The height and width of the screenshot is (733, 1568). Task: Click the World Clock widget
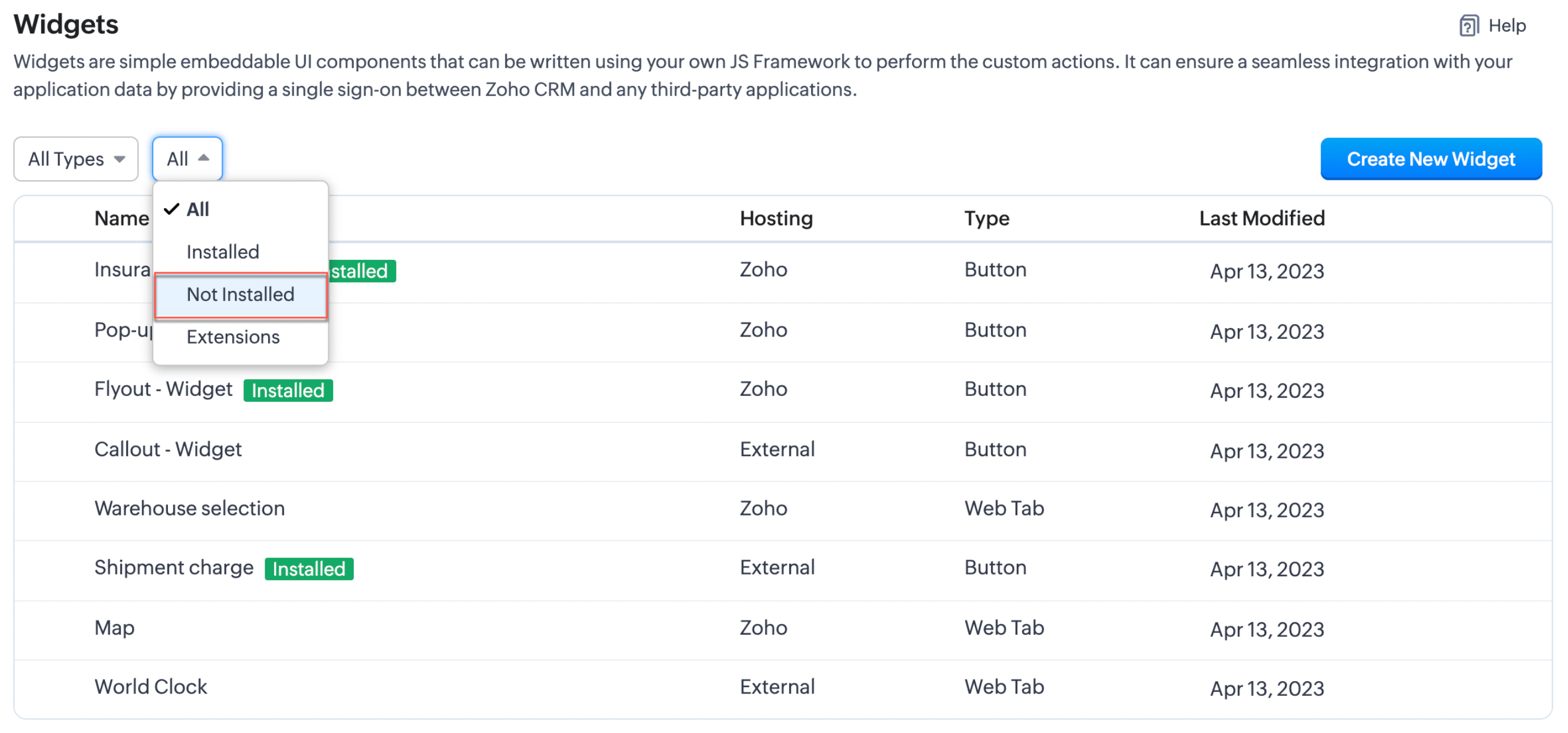click(151, 687)
